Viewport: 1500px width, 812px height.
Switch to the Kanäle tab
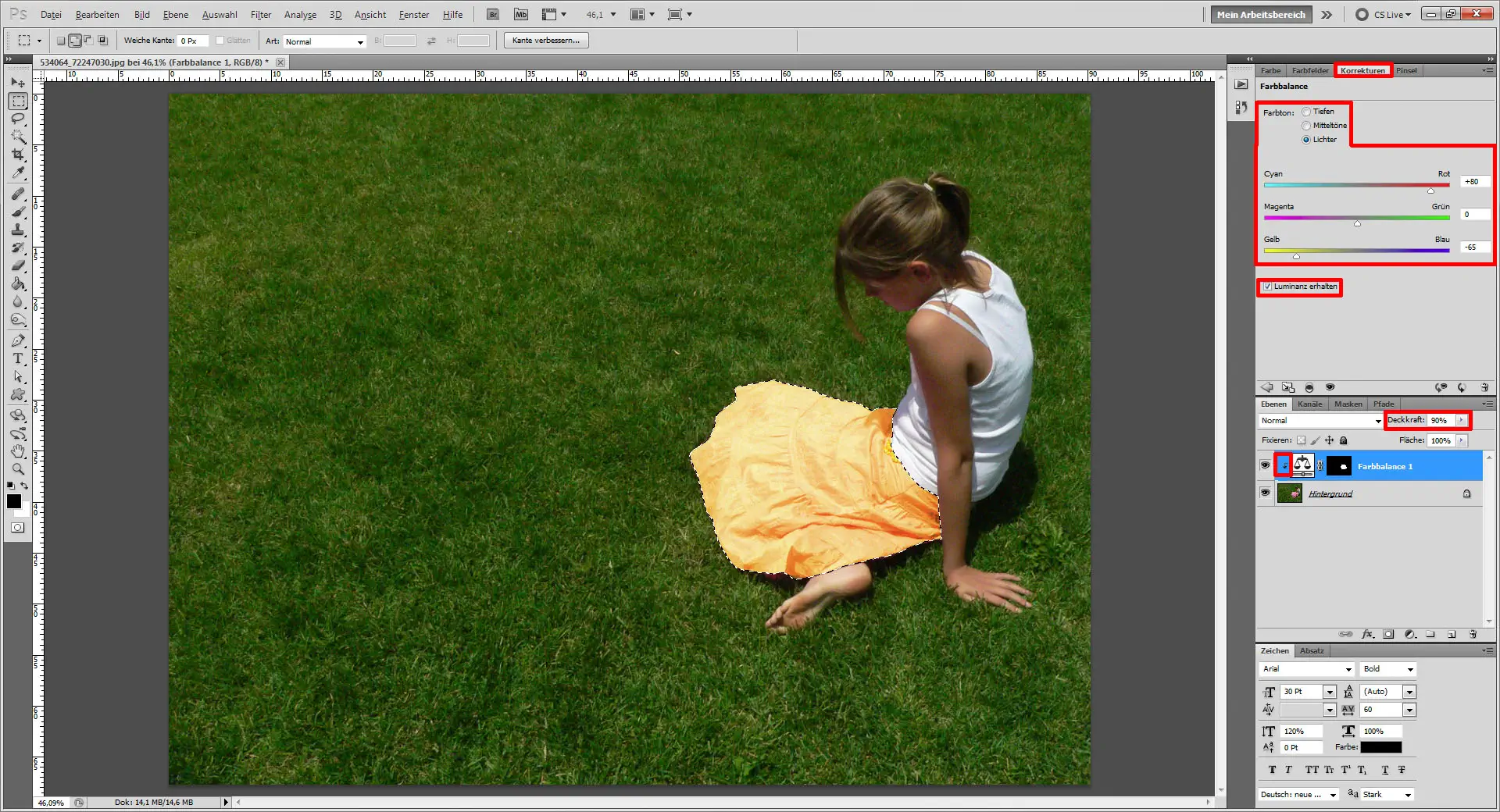1309,404
